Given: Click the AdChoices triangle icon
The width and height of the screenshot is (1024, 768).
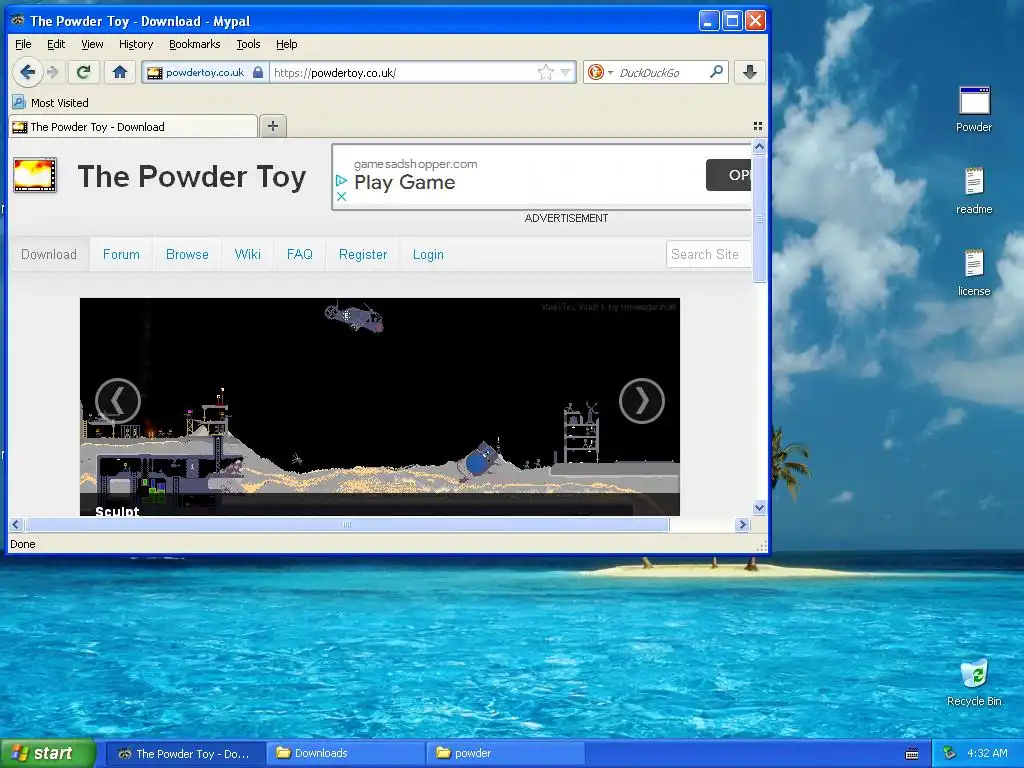Looking at the screenshot, I should 341,180.
